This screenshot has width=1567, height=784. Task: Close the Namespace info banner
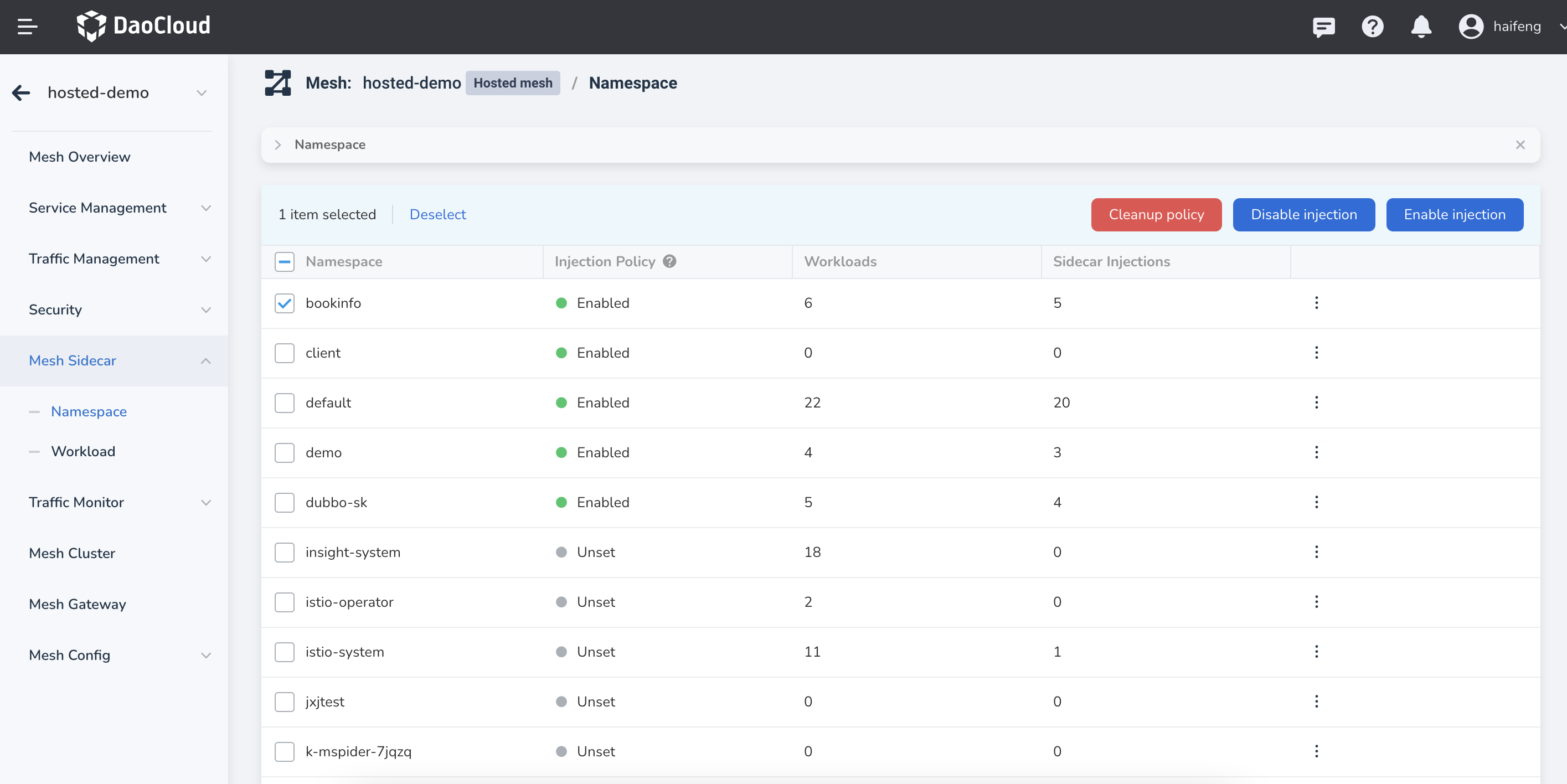click(x=1520, y=145)
